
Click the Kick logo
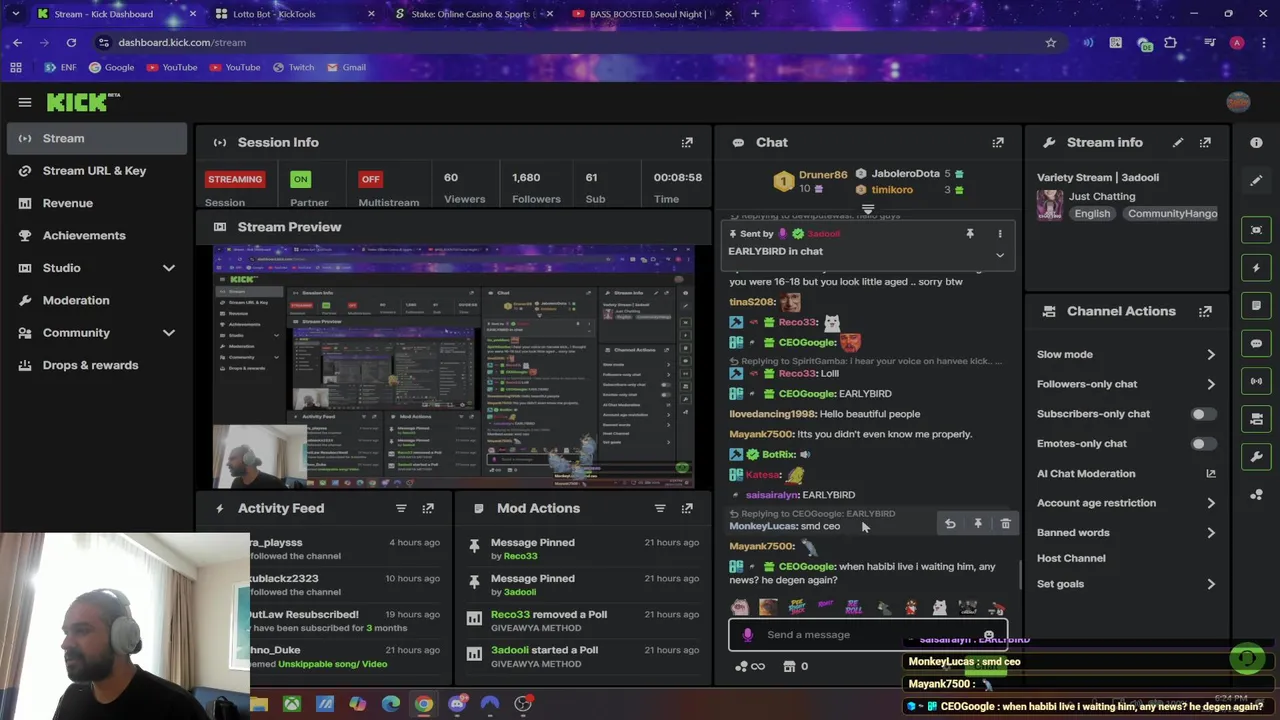pyautogui.click(x=83, y=102)
